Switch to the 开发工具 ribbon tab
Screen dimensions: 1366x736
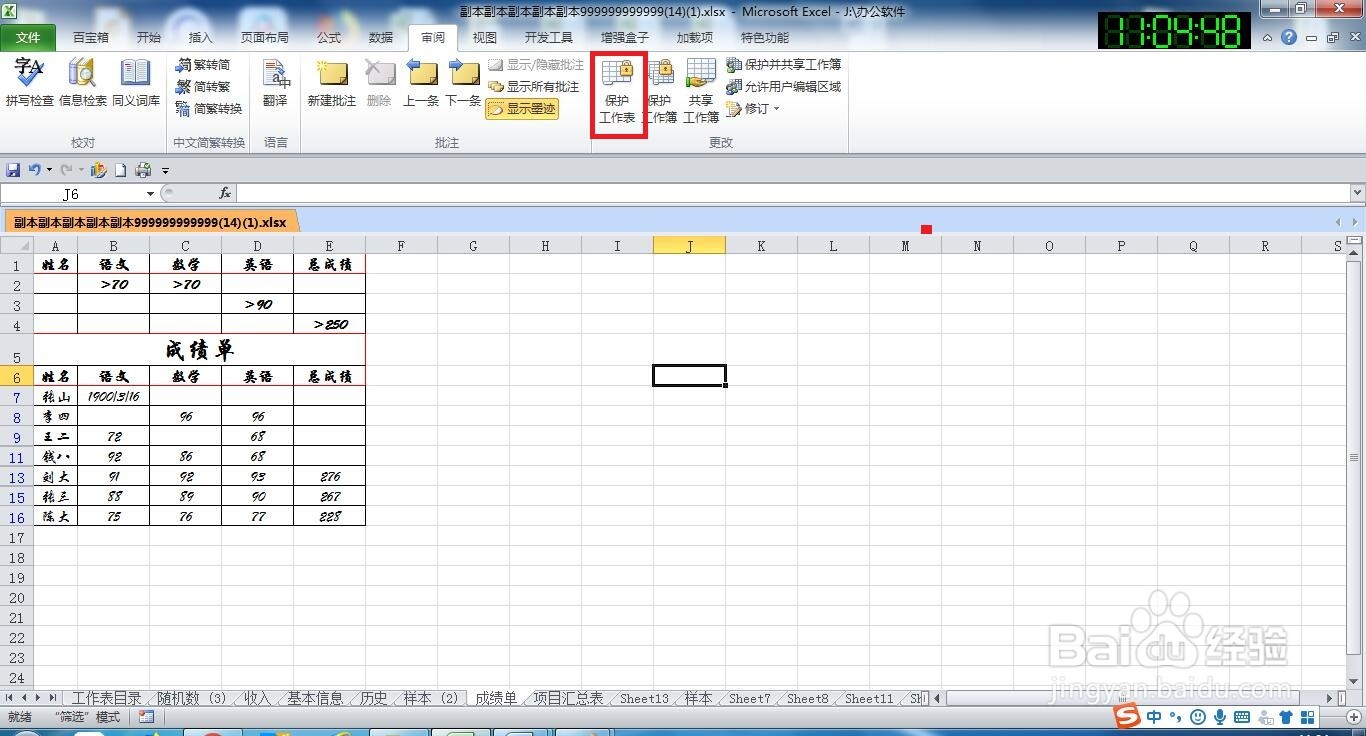tap(549, 38)
